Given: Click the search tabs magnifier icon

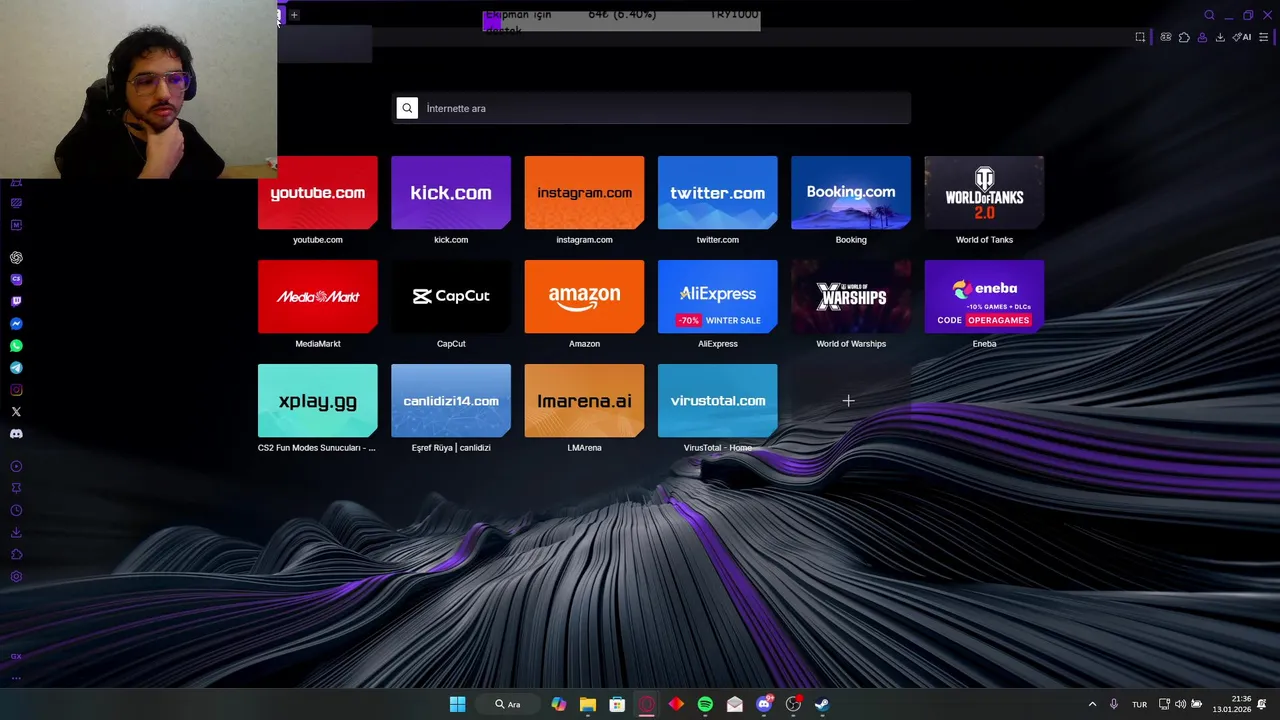Looking at the screenshot, I should (1209, 15).
